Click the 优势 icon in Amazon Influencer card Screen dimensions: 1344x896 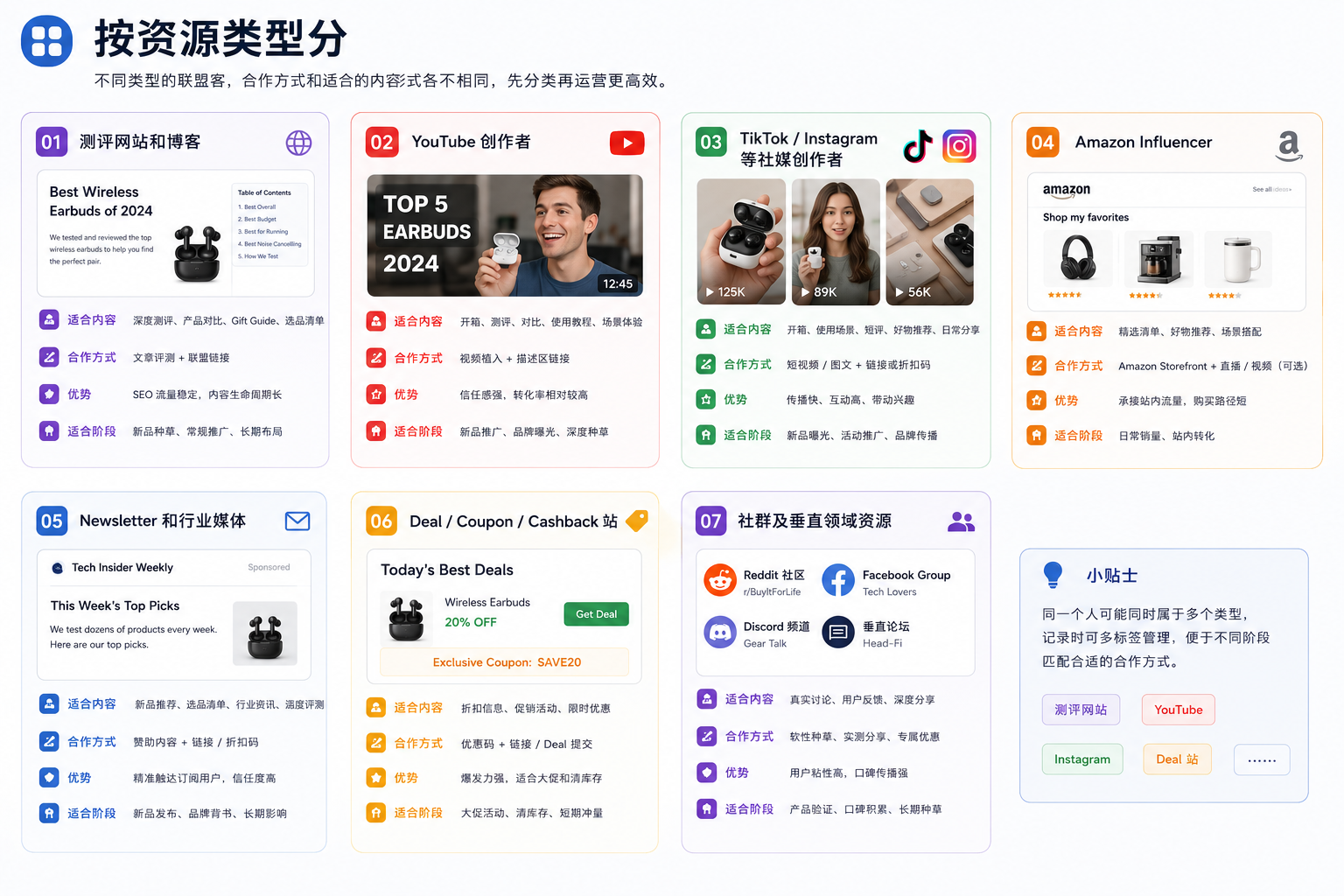(1037, 401)
